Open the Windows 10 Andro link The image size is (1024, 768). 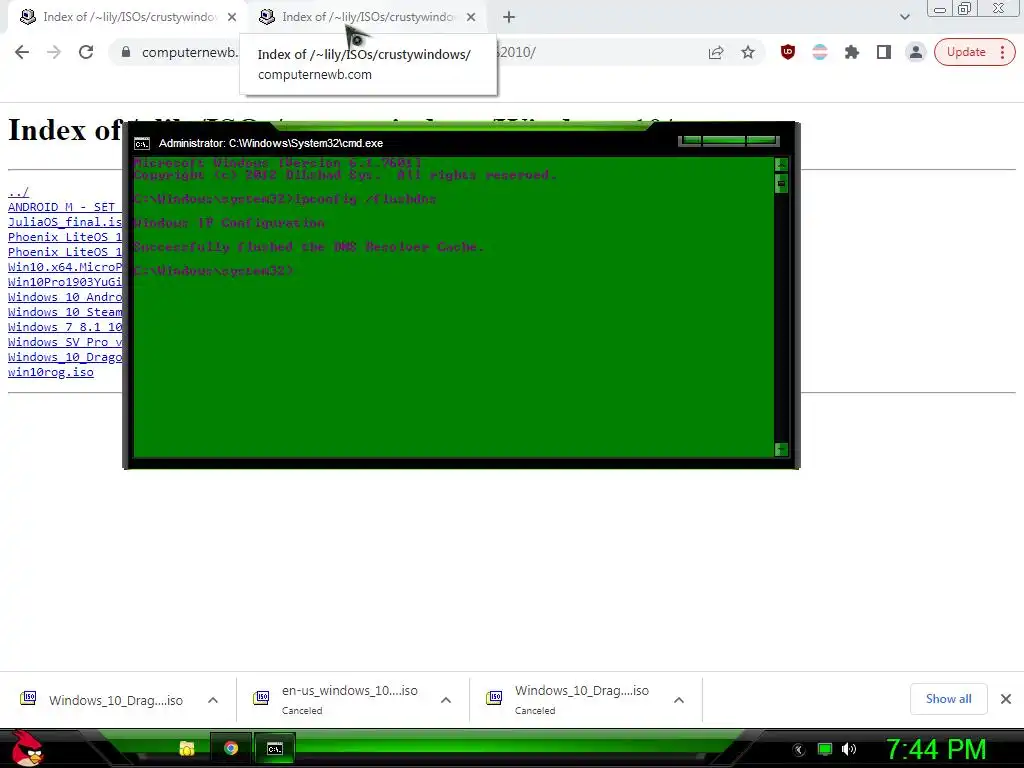click(x=65, y=297)
